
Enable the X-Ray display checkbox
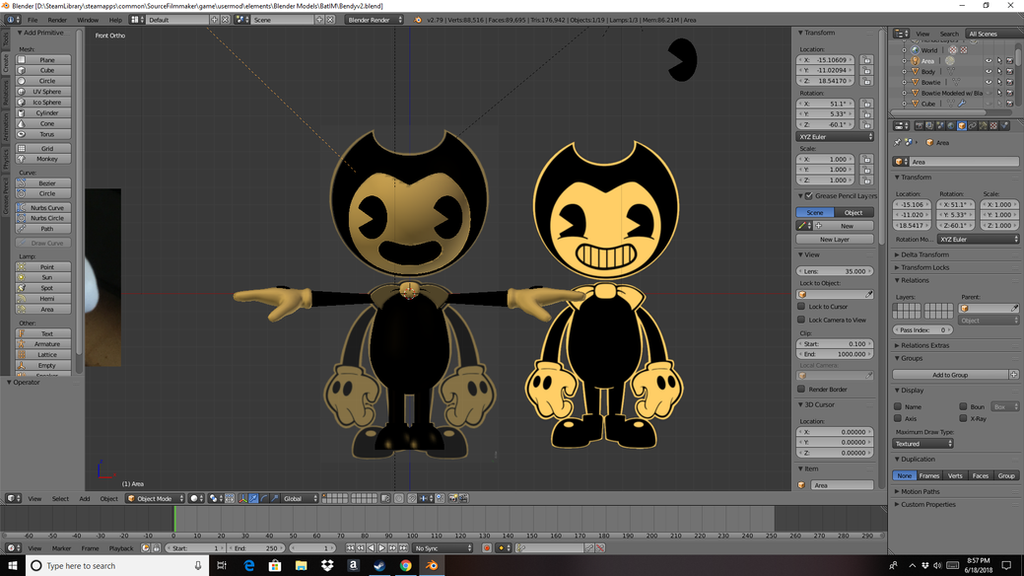(x=963, y=419)
